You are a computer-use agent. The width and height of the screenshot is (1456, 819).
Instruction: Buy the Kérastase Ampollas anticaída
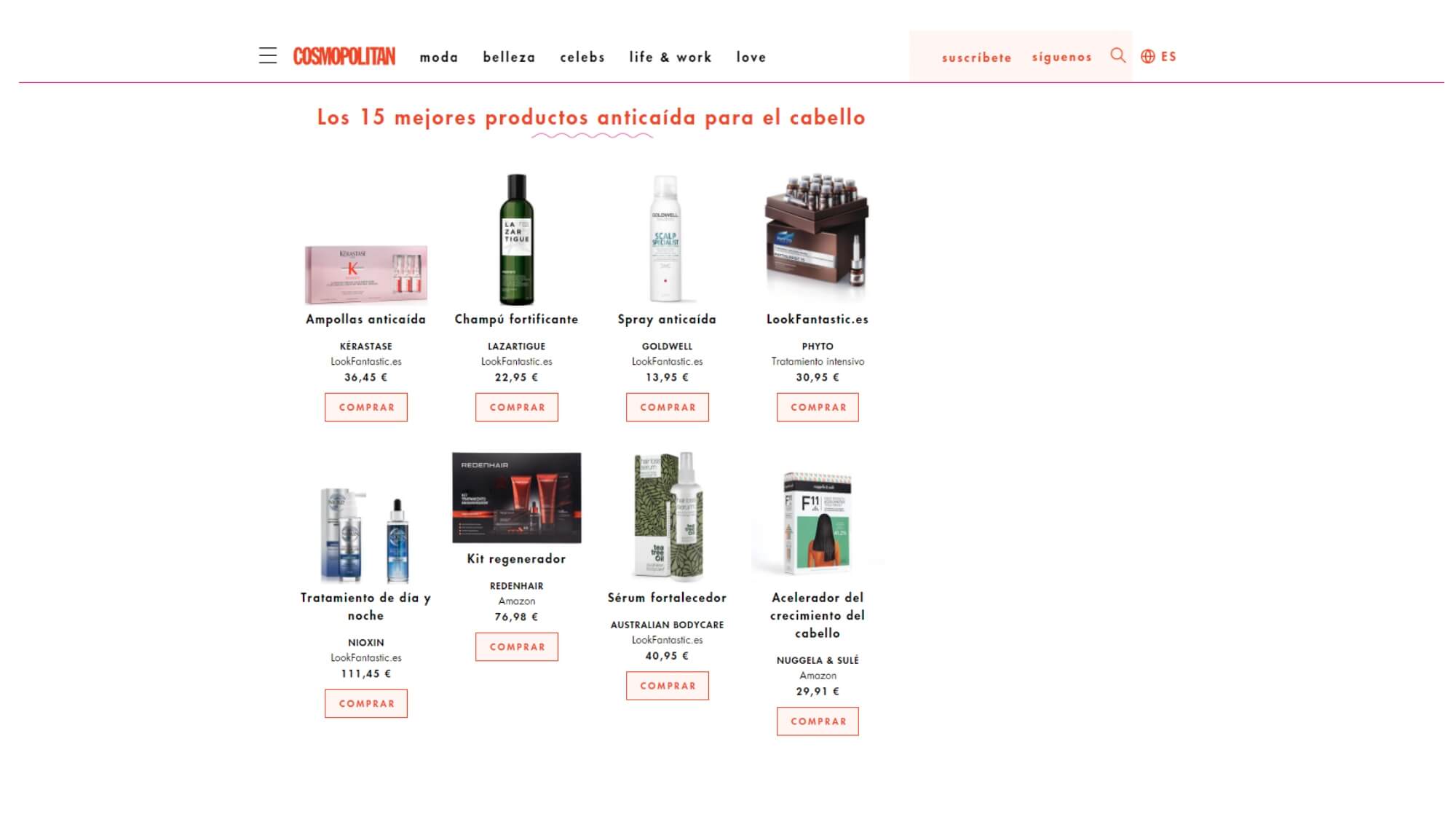coord(366,408)
